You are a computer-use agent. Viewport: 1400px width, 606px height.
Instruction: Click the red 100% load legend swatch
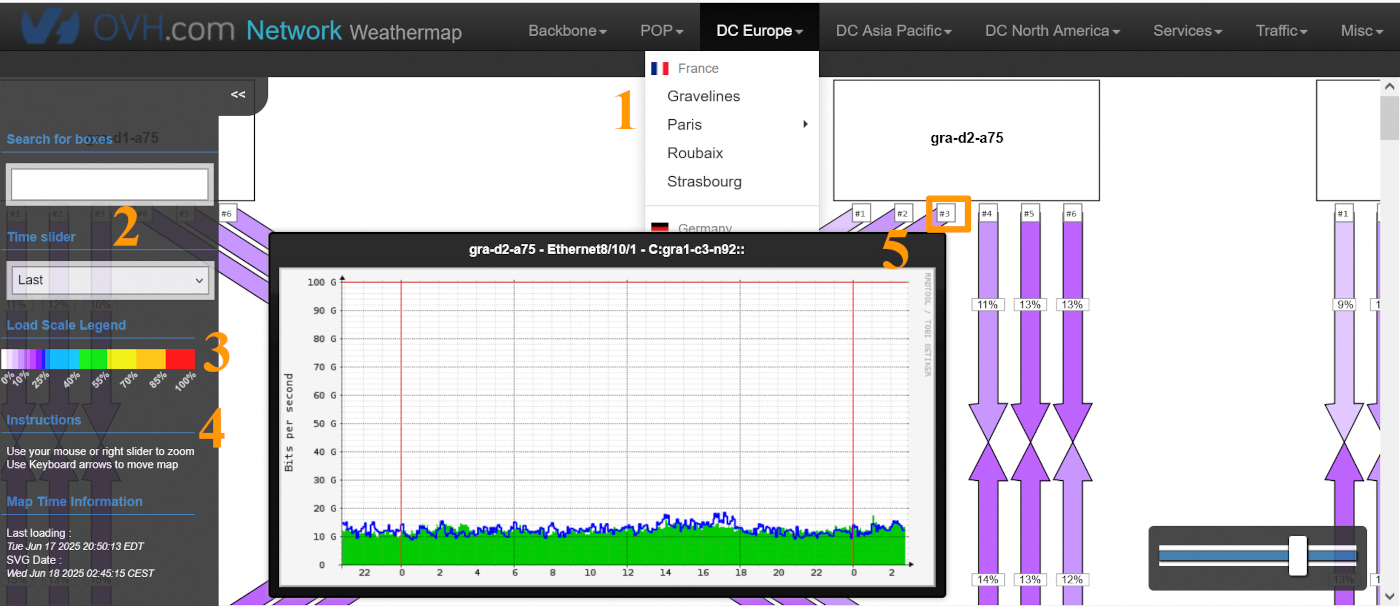(x=180, y=359)
